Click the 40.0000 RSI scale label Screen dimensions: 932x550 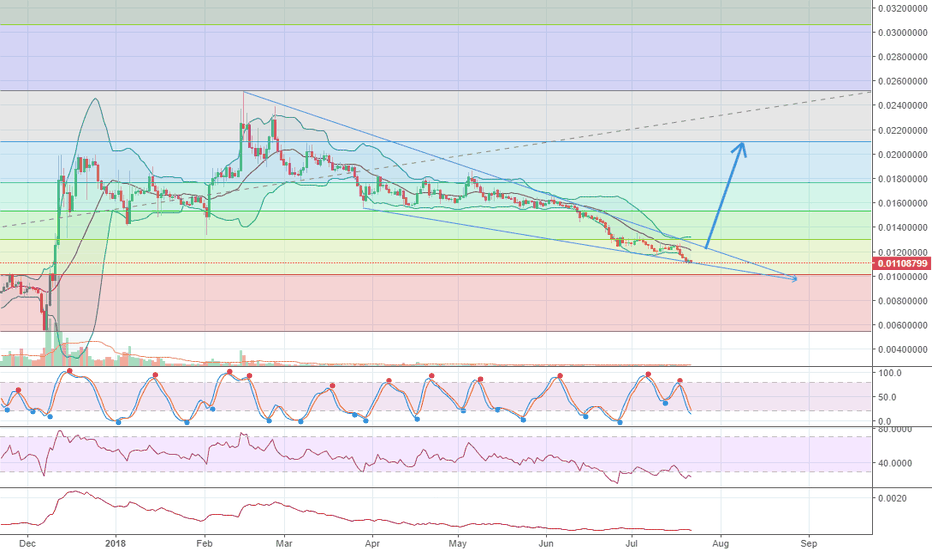[x=895, y=463]
